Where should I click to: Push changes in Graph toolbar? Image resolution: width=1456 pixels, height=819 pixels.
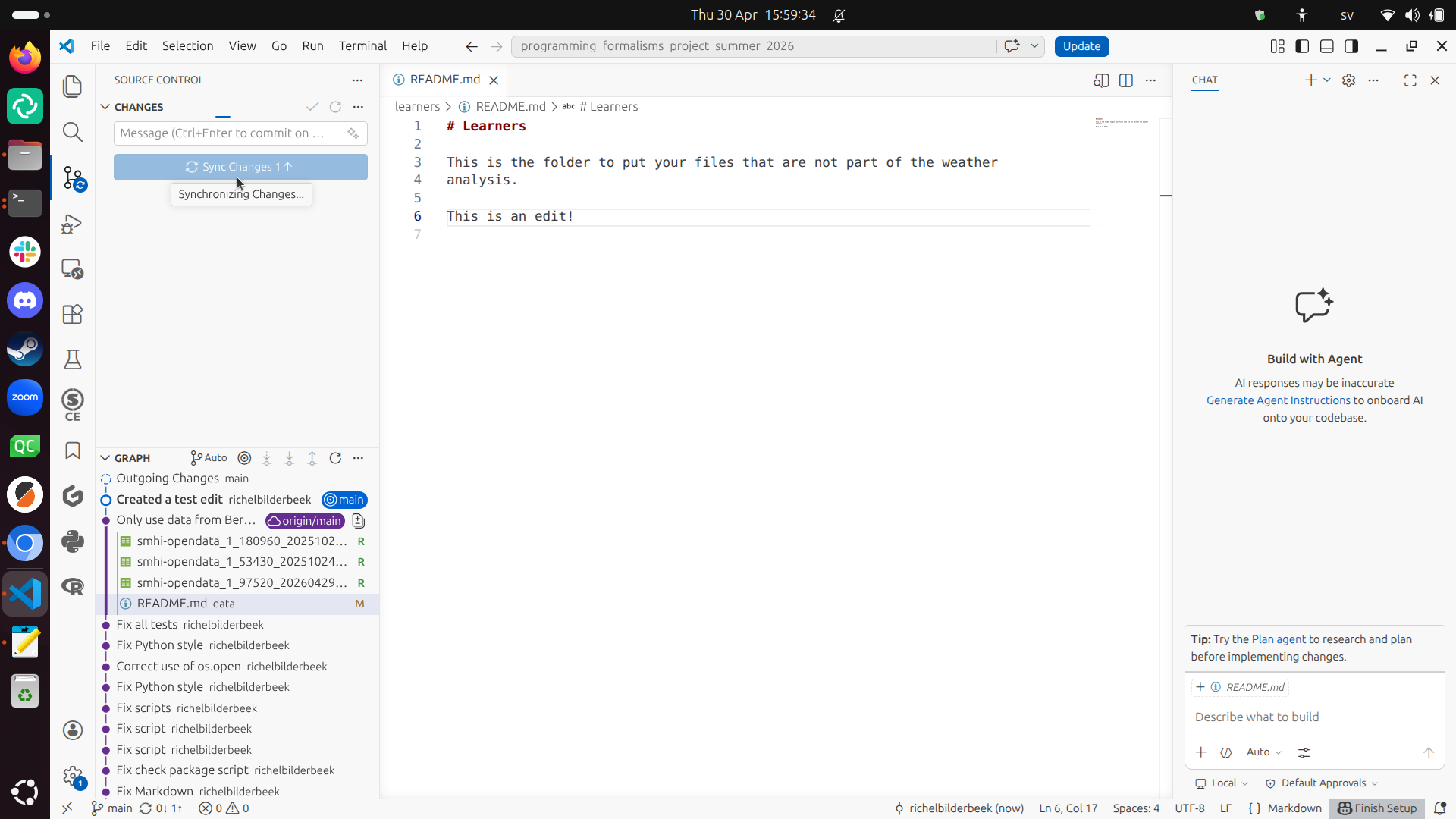312,458
